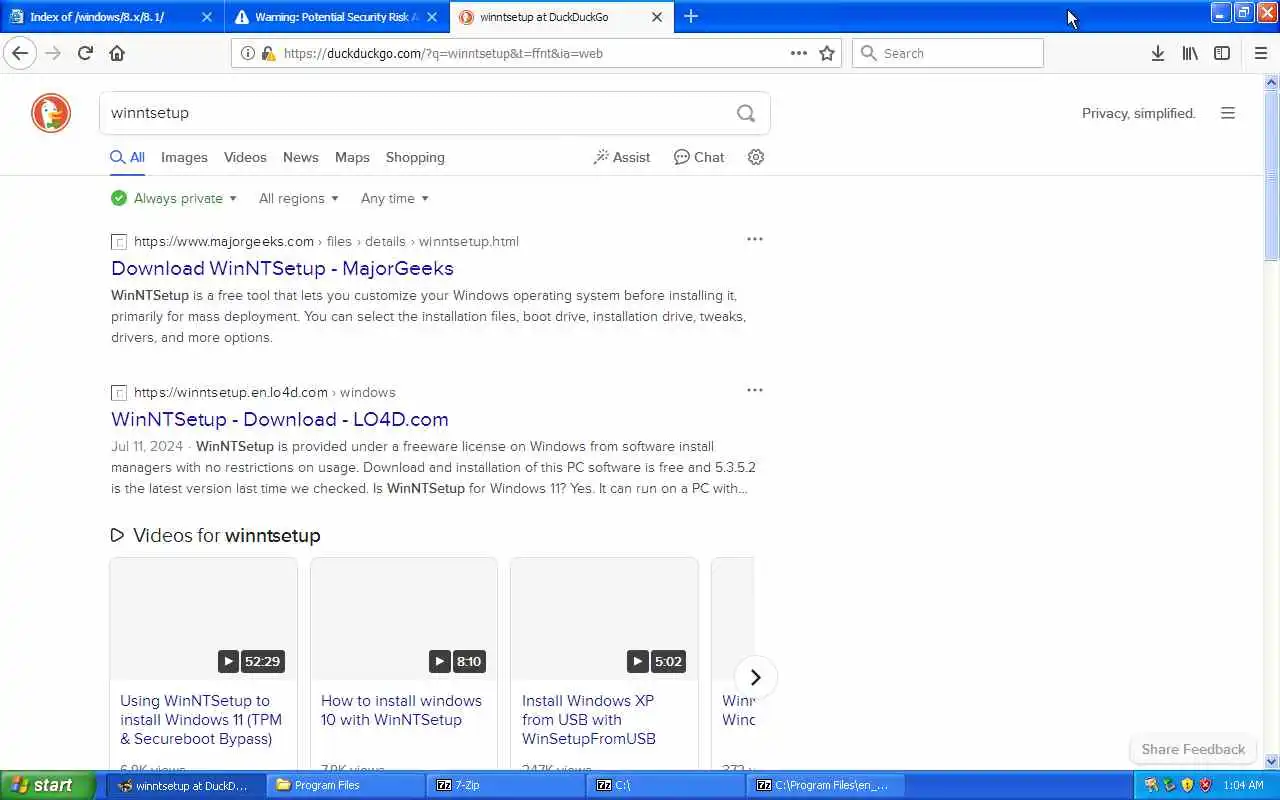
Task: Click scrollbar down arrow
Action: coord(1272,761)
